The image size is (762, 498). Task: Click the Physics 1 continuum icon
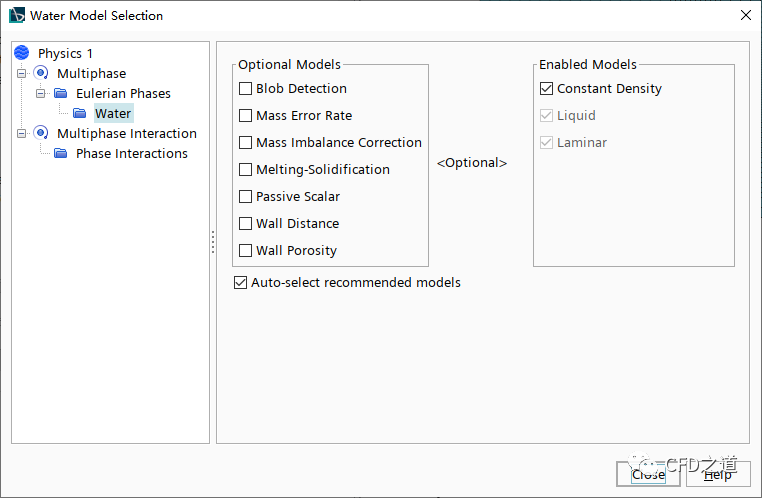point(22,53)
